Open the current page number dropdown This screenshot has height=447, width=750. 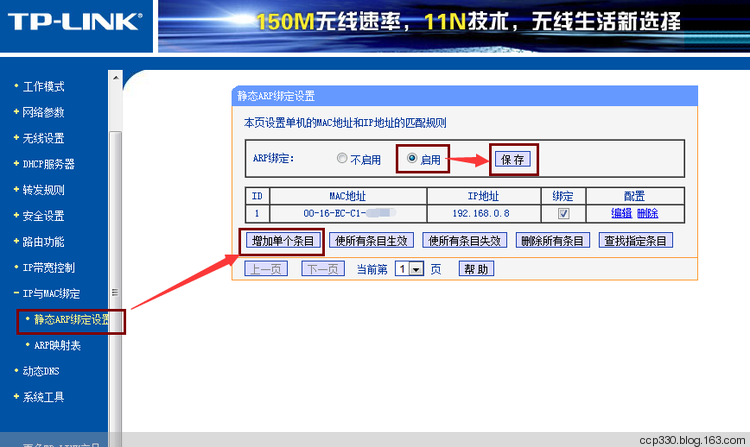(x=409, y=269)
